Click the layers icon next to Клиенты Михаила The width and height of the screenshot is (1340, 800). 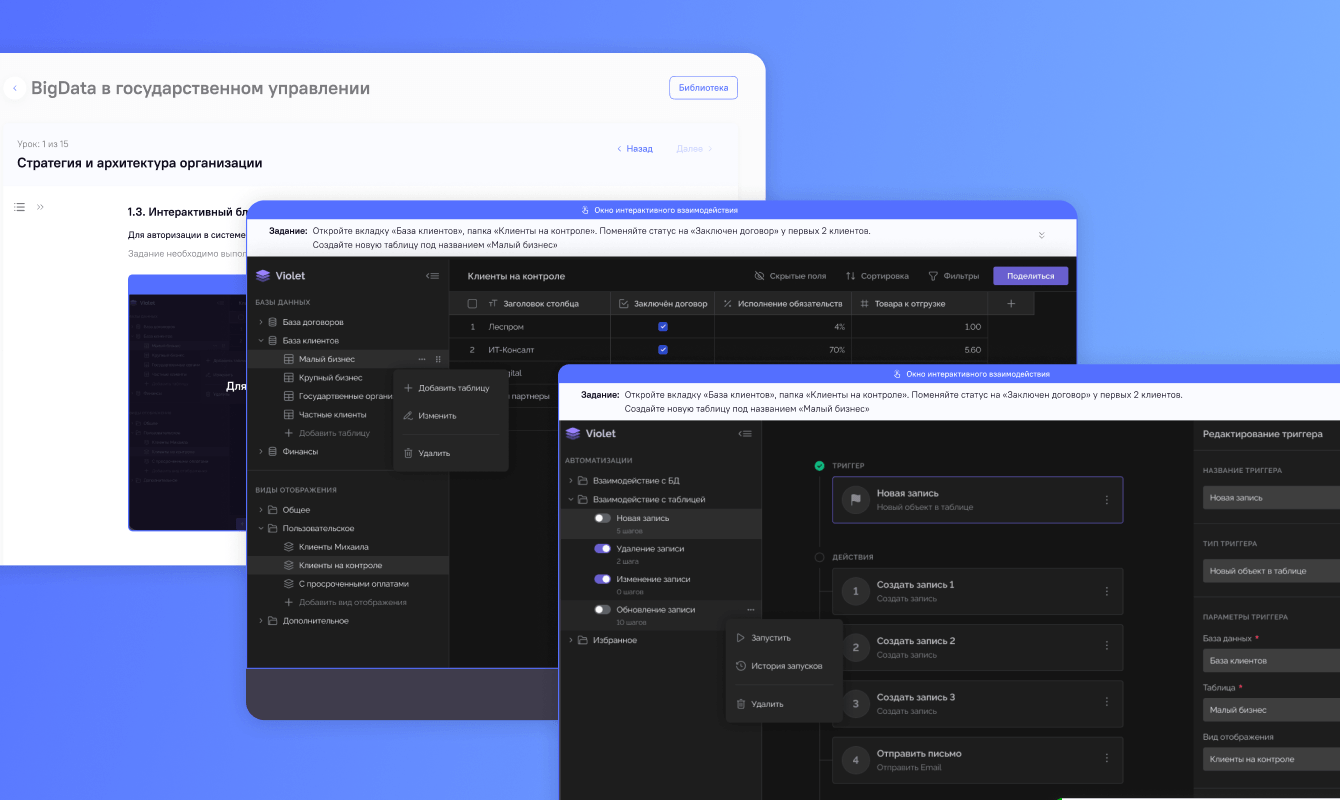289,547
